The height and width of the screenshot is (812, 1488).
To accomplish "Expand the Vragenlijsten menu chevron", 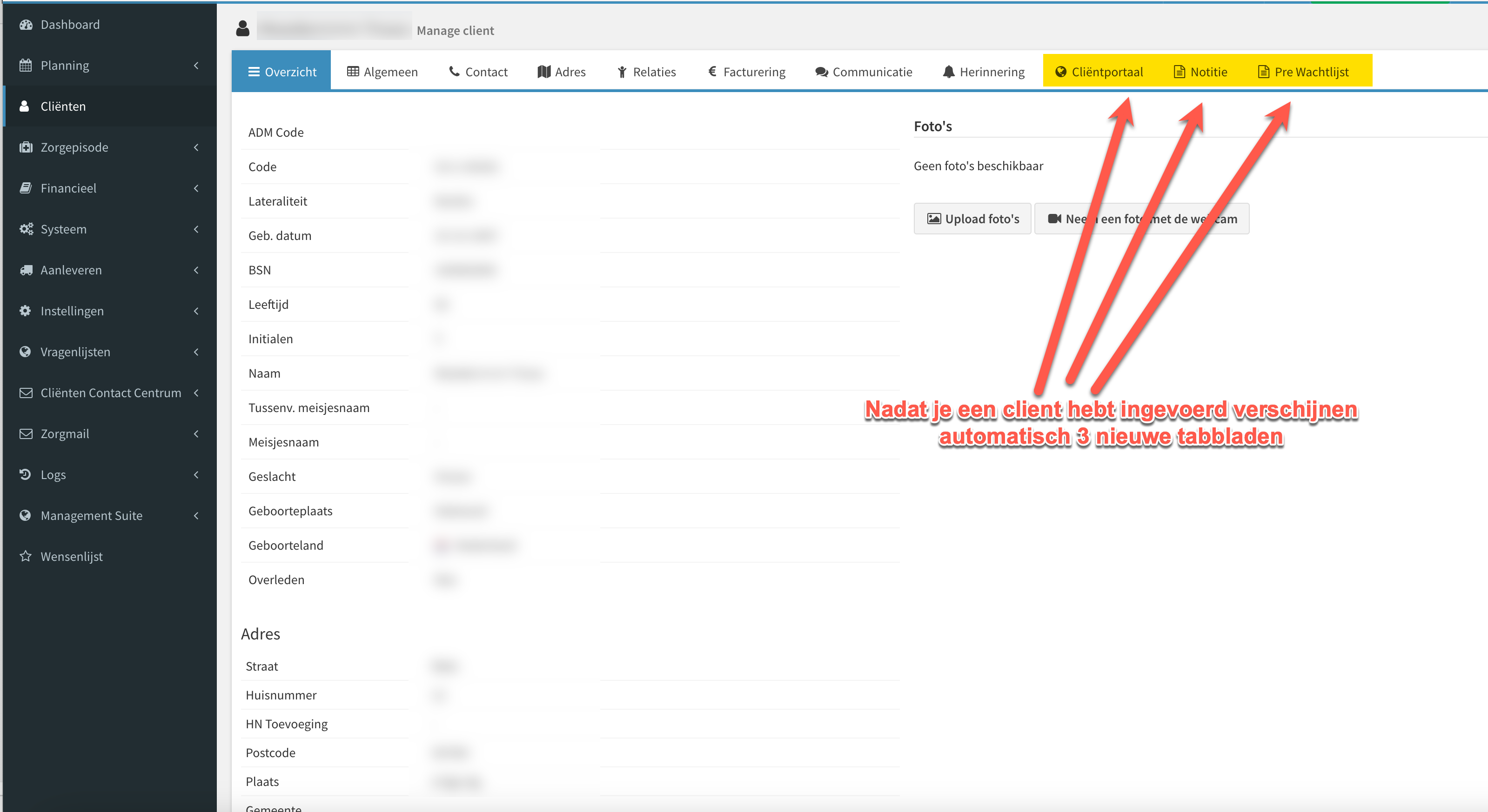I will pyautogui.click(x=196, y=352).
